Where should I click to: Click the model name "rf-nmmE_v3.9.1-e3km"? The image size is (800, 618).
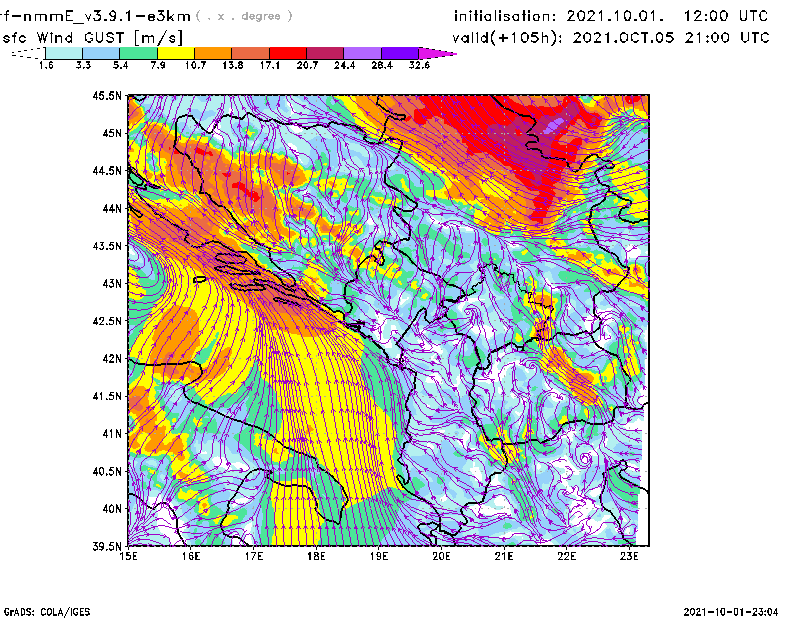(x=95, y=16)
